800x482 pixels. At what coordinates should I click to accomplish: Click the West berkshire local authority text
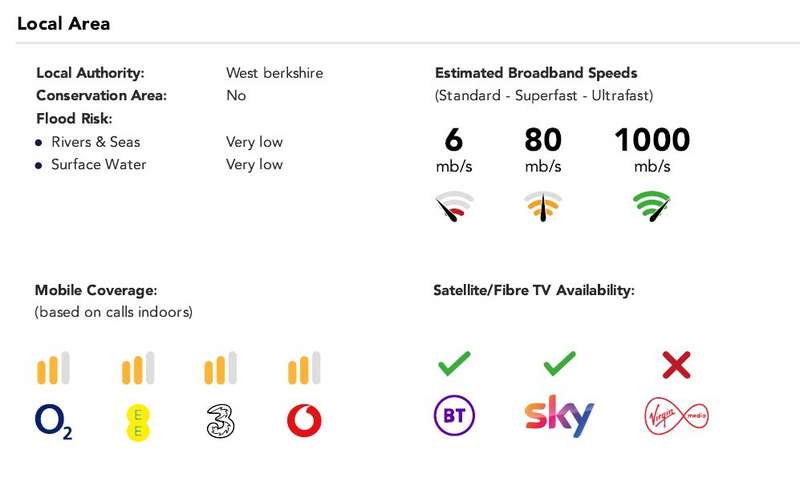274,73
